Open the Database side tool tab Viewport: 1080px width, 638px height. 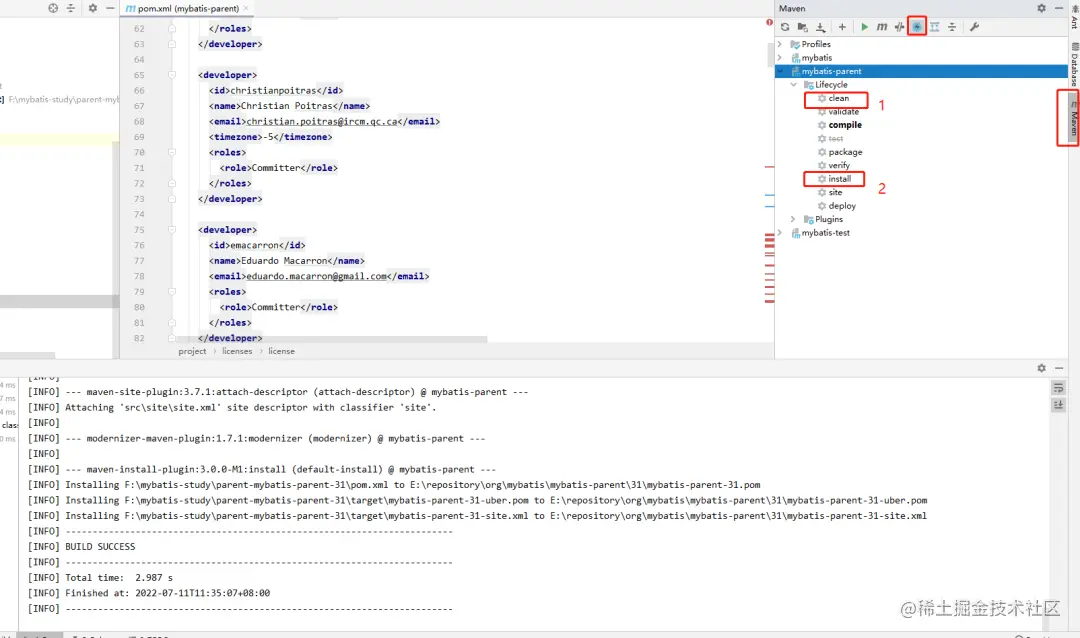[1073, 63]
